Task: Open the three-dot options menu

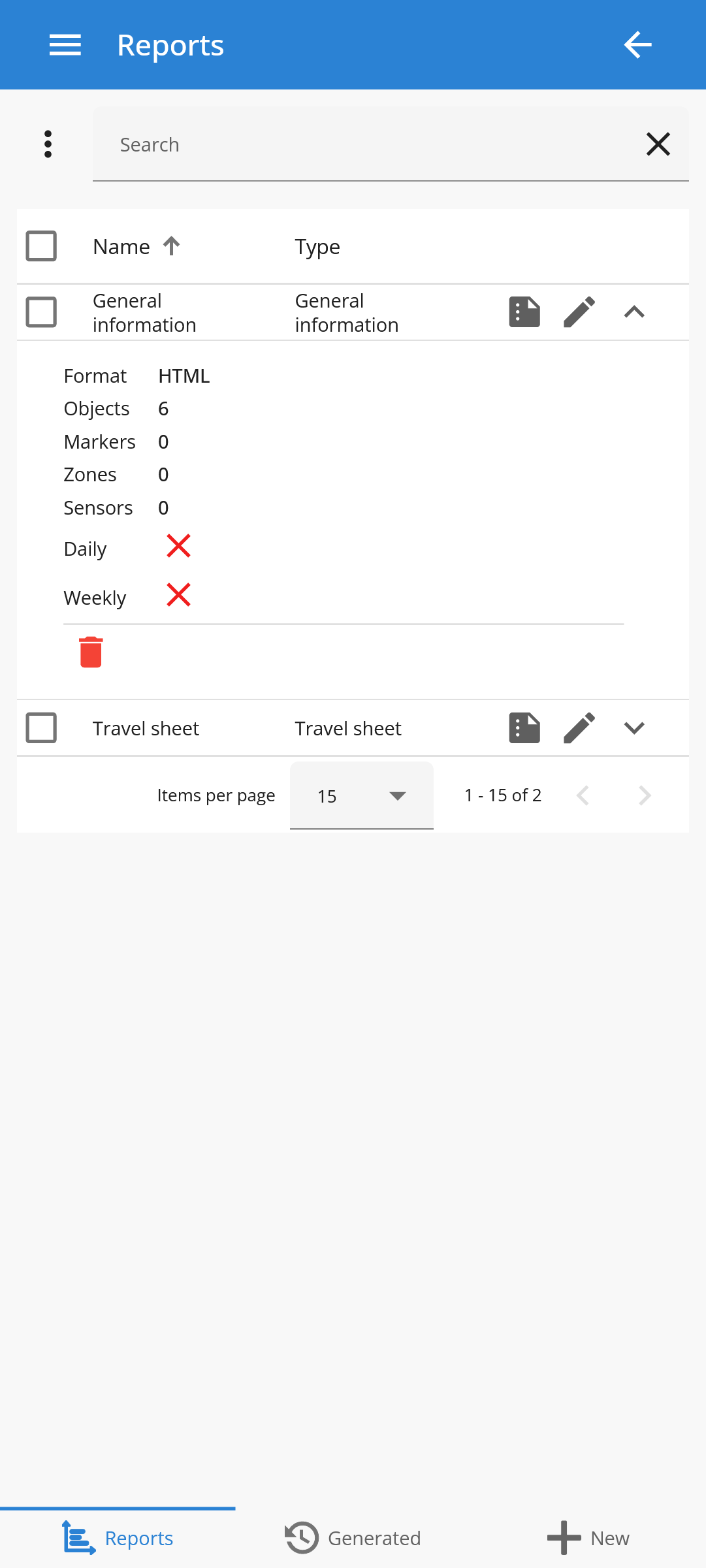Action: click(x=48, y=144)
